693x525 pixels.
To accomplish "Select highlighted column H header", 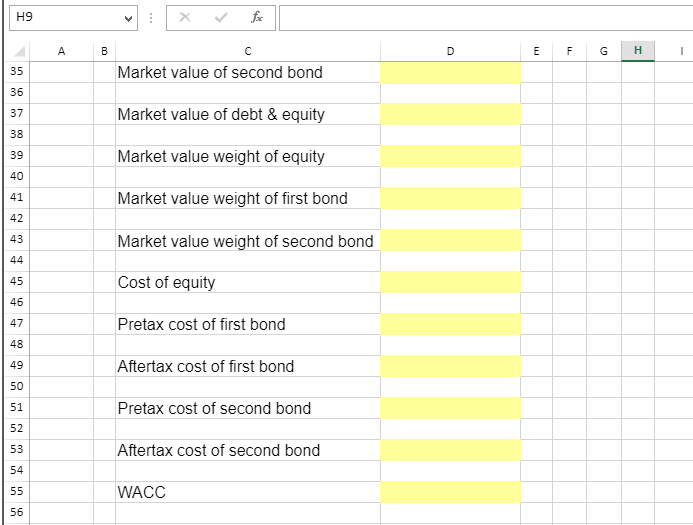I will [638, 51].
